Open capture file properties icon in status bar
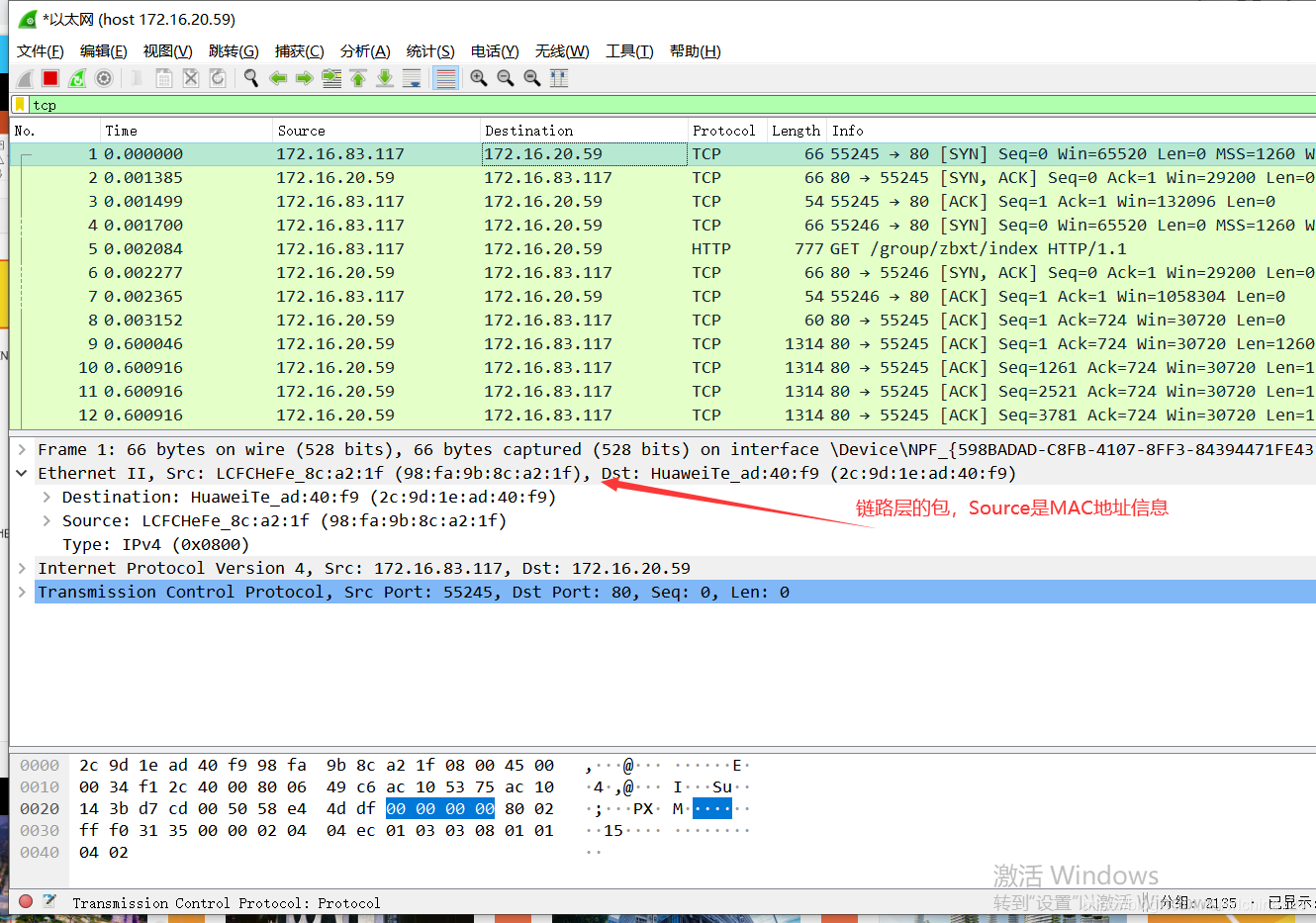 point(49,901)
